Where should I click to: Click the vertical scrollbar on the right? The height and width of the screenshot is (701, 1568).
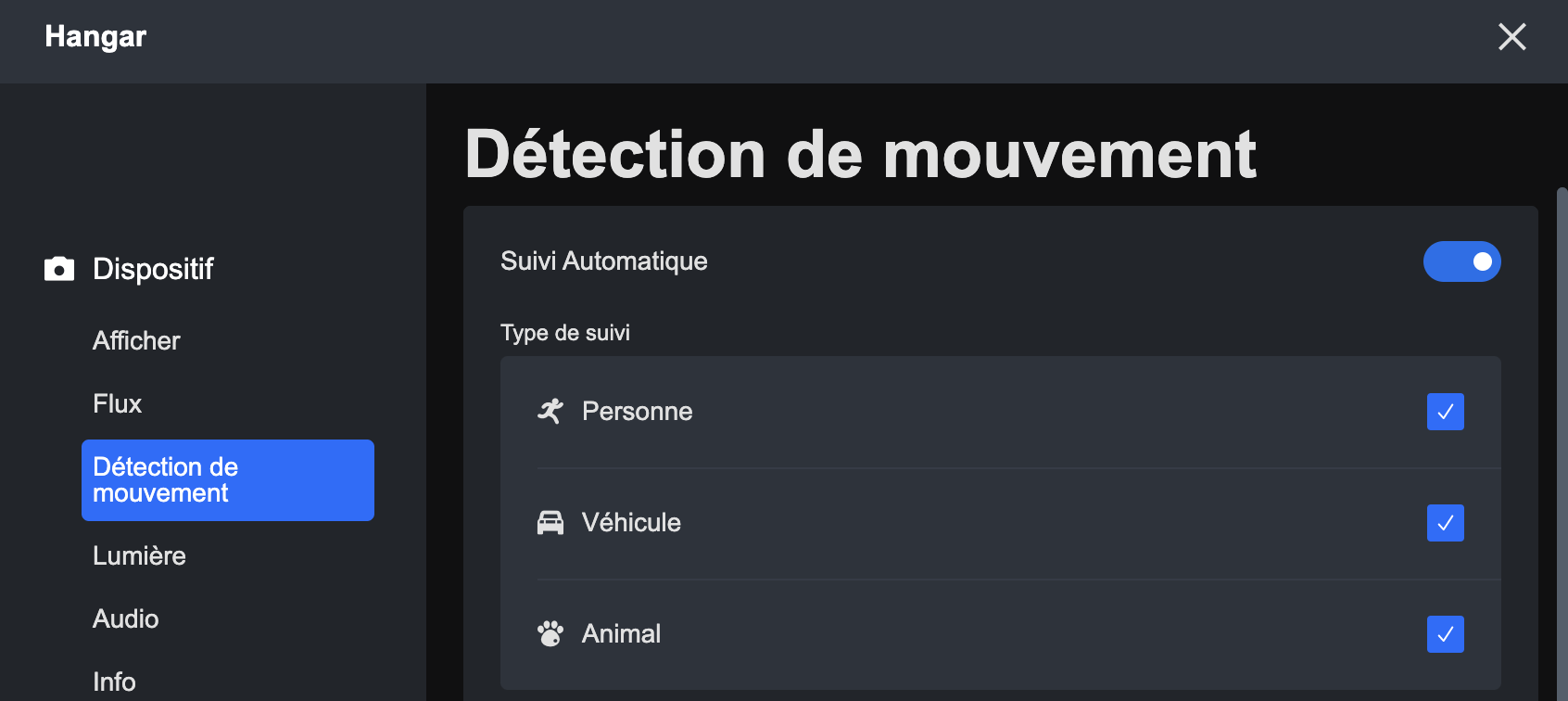pyautogui.click(x=1562, y=417)
